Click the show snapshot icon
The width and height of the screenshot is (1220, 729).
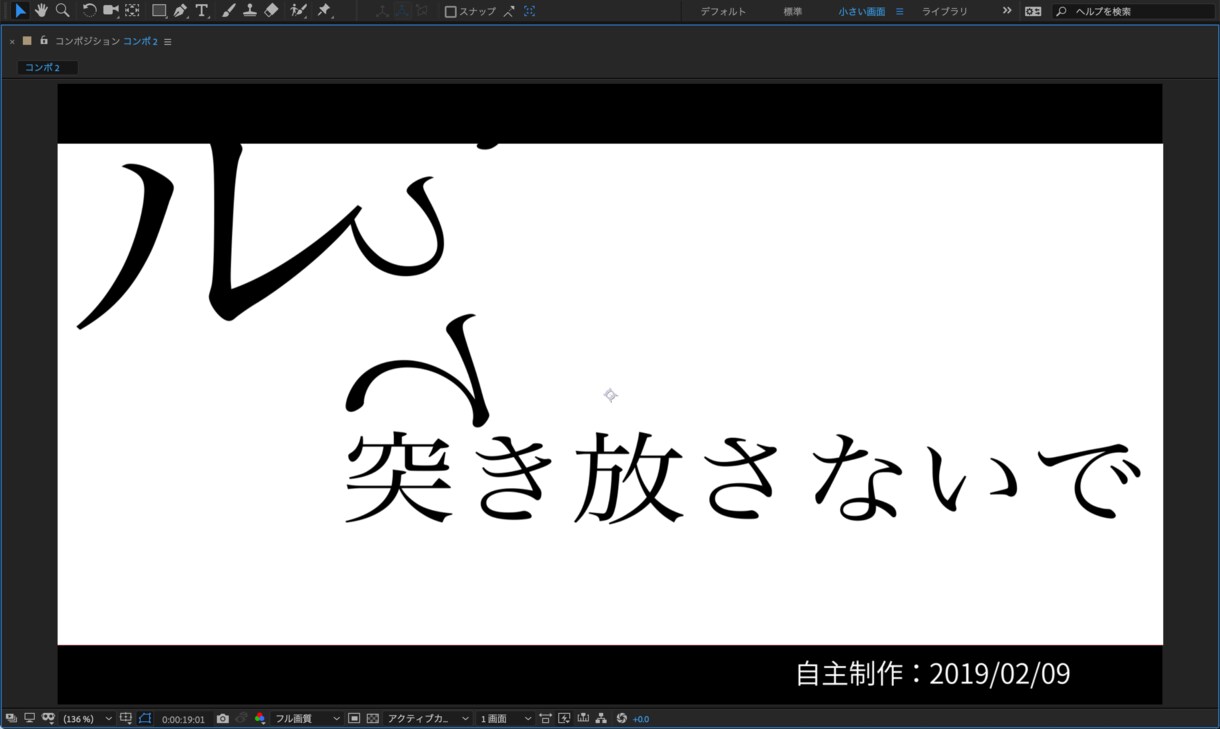tap(241, 718)
